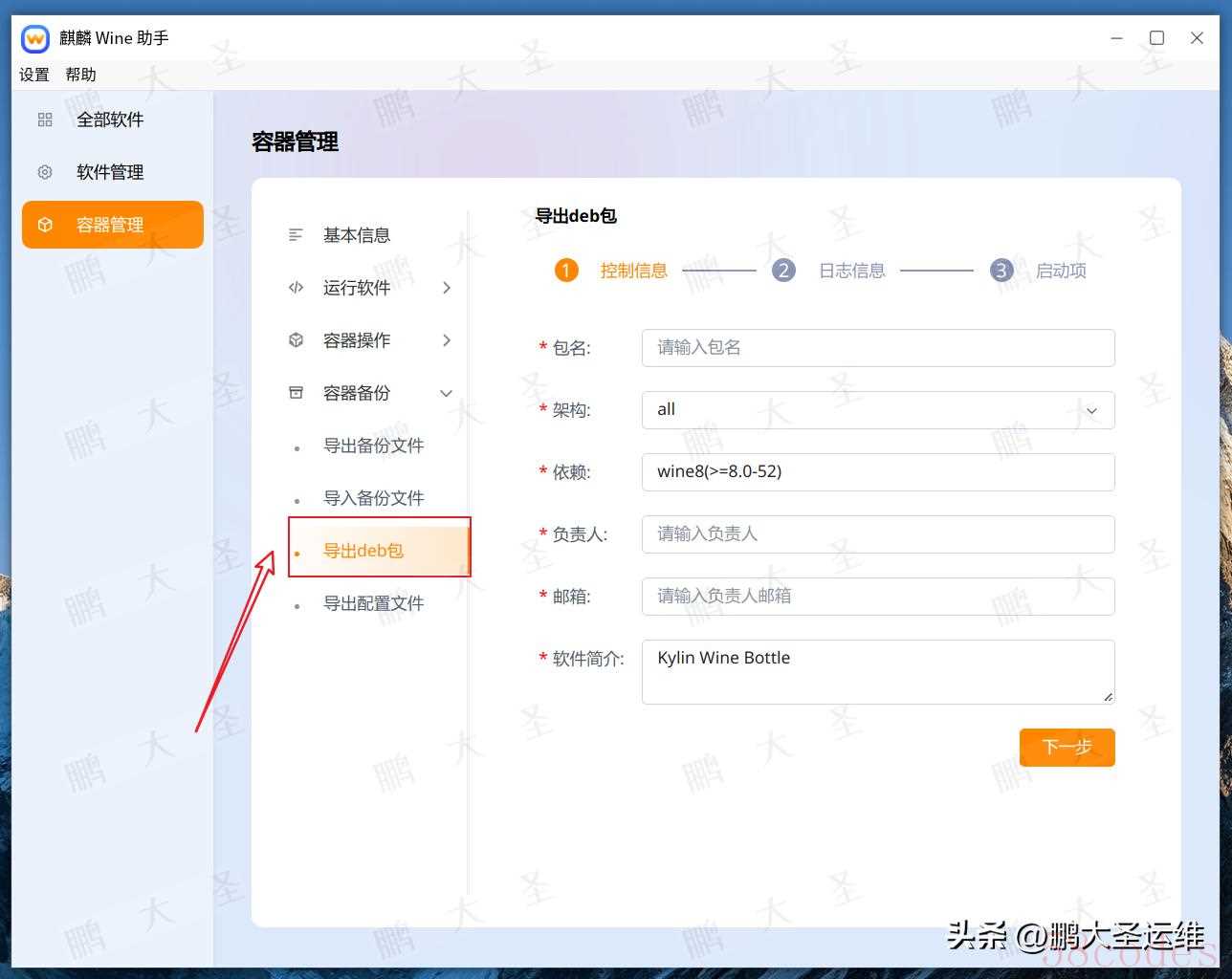Click the 容器操作 box icon
The width and height of the screenshot is (1232, 979).
[x=297, y=340]
